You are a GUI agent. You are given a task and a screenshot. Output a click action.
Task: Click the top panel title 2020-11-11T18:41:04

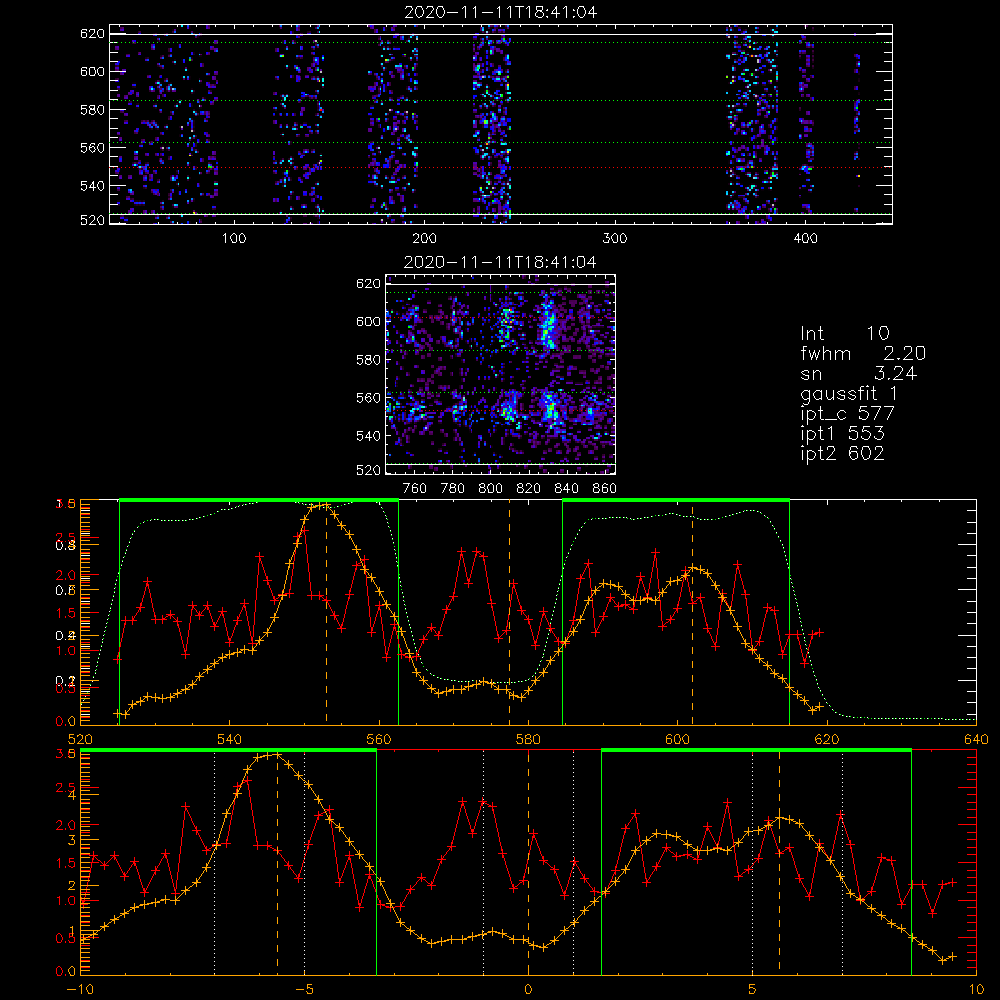(x=501, y=12)
